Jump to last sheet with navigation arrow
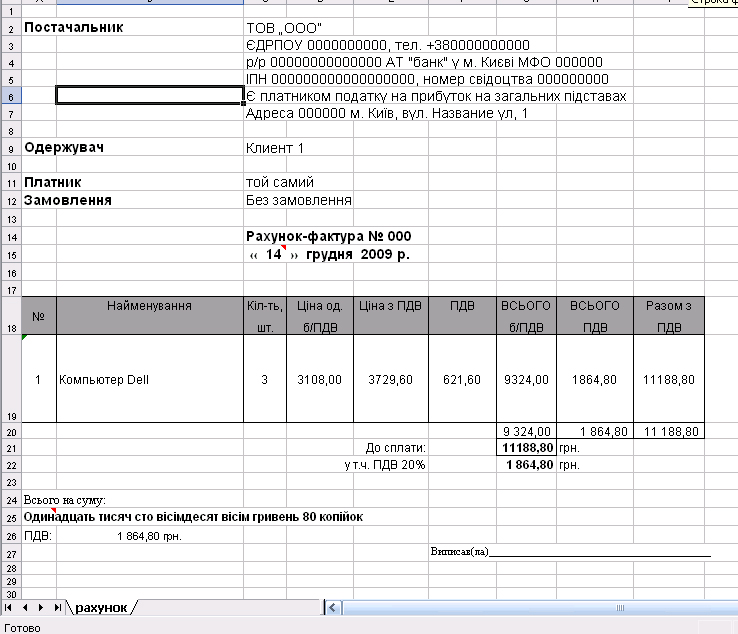738x634 pixels. tap(57, 607)
